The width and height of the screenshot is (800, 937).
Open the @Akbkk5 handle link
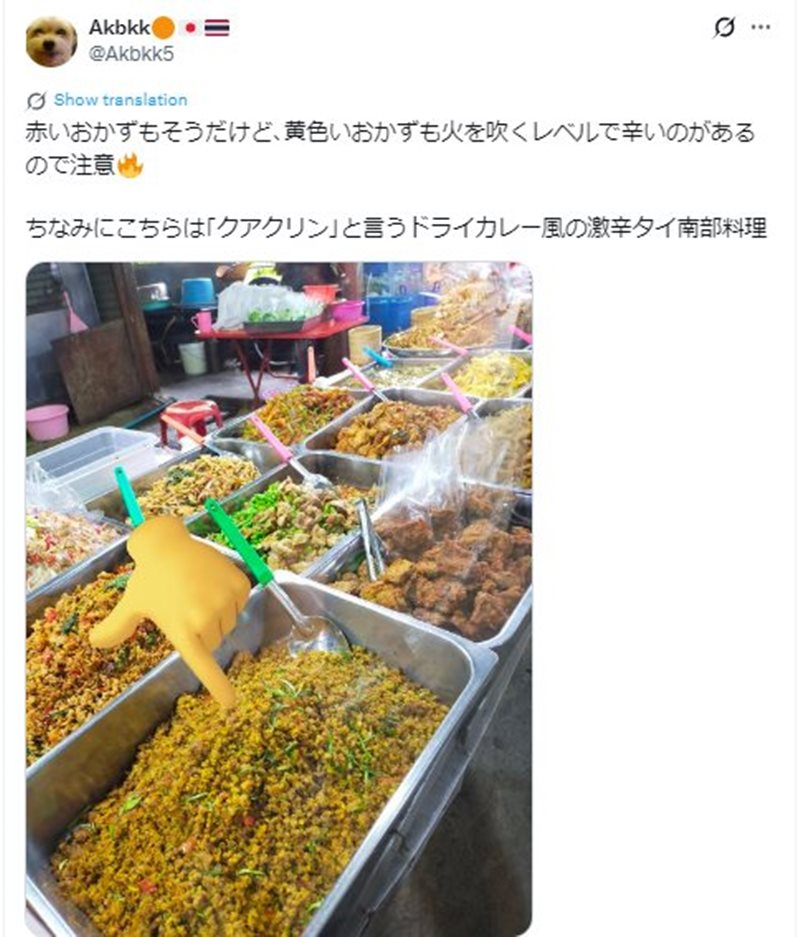(x=131, y=54)
